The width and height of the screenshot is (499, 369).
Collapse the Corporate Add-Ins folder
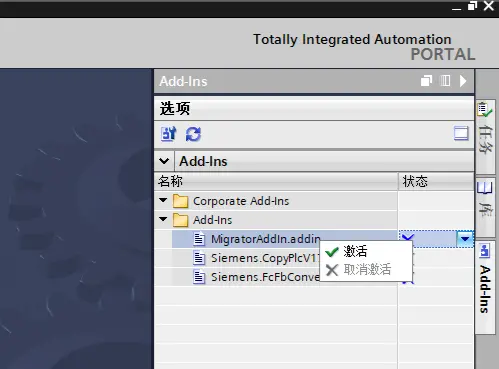tap(163, 200)
